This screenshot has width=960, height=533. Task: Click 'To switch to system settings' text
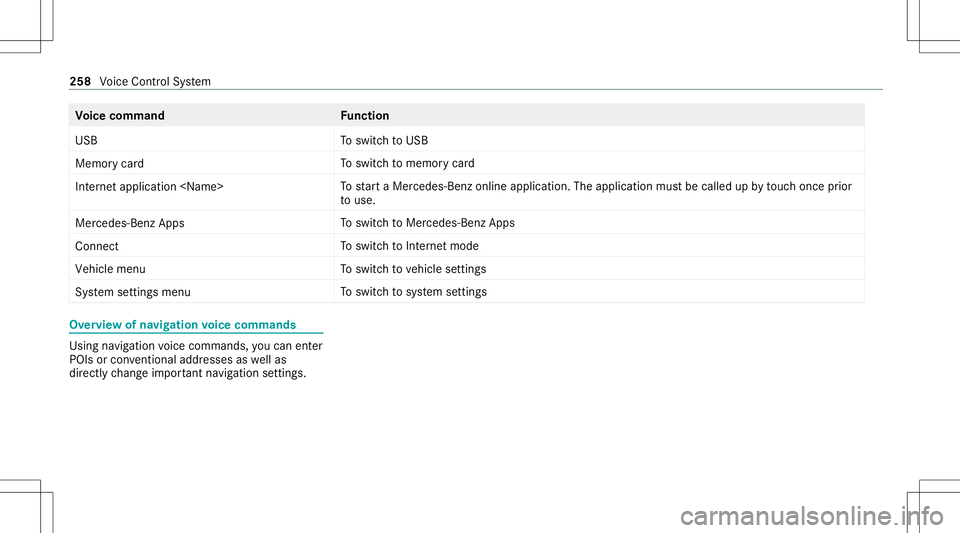(413, 292)
